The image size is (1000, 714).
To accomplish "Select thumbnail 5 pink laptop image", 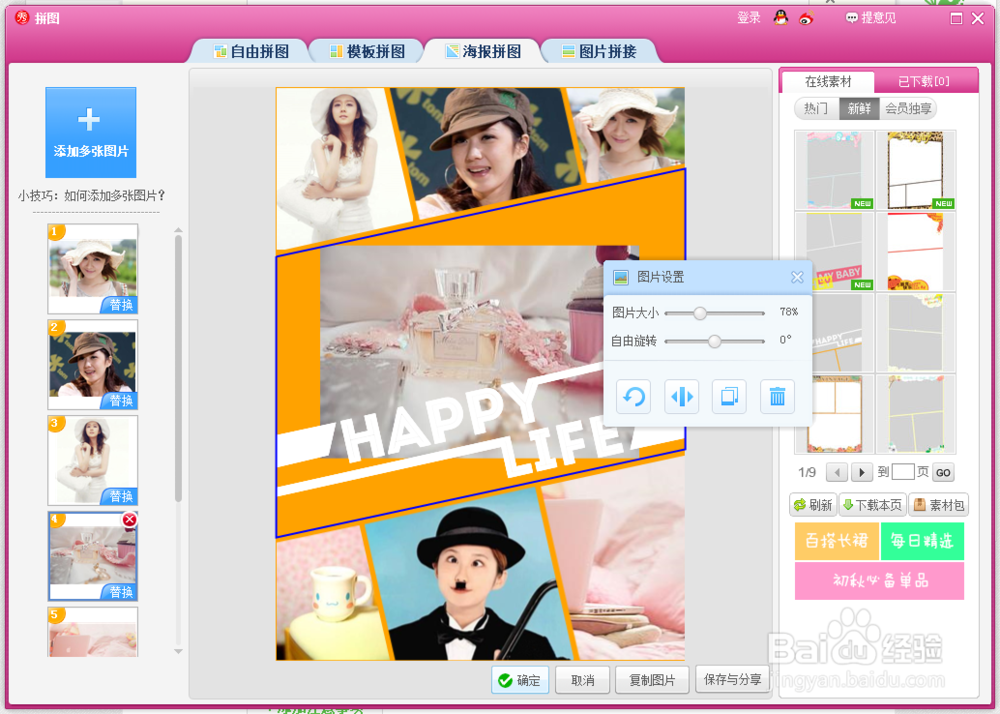I will [92, 632].
